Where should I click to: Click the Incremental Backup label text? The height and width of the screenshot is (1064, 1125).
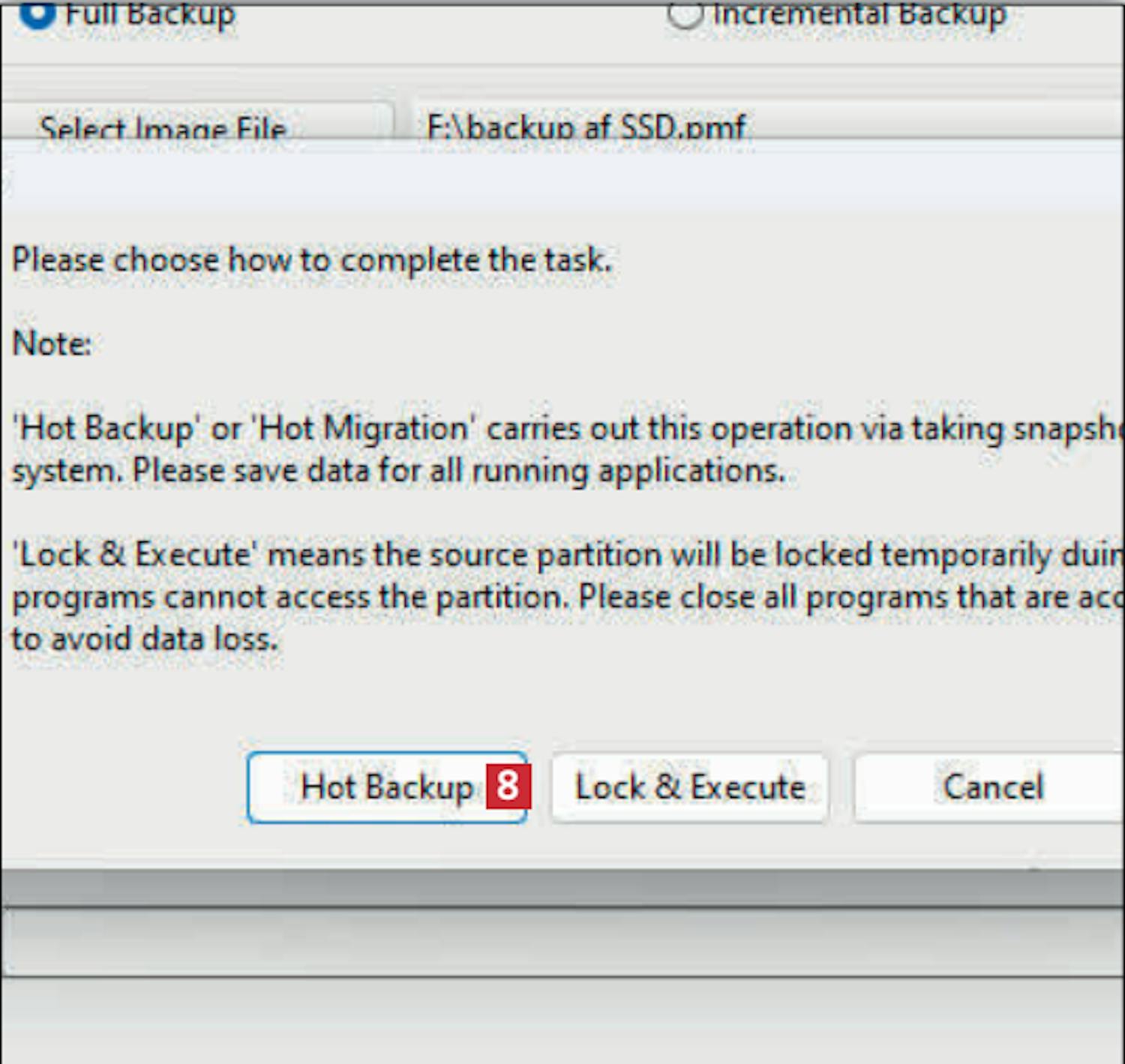point(859,13)
